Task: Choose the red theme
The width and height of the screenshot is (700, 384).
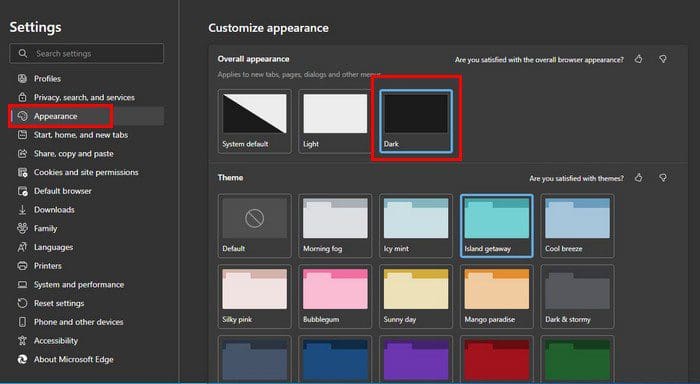Action: [496, 359]
